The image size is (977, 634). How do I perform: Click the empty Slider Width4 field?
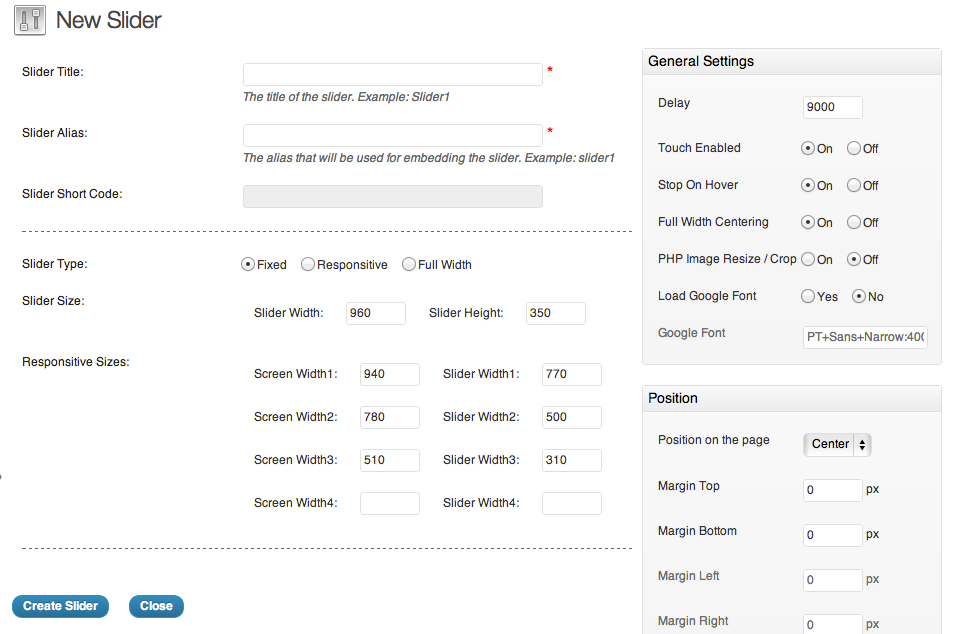572,503
